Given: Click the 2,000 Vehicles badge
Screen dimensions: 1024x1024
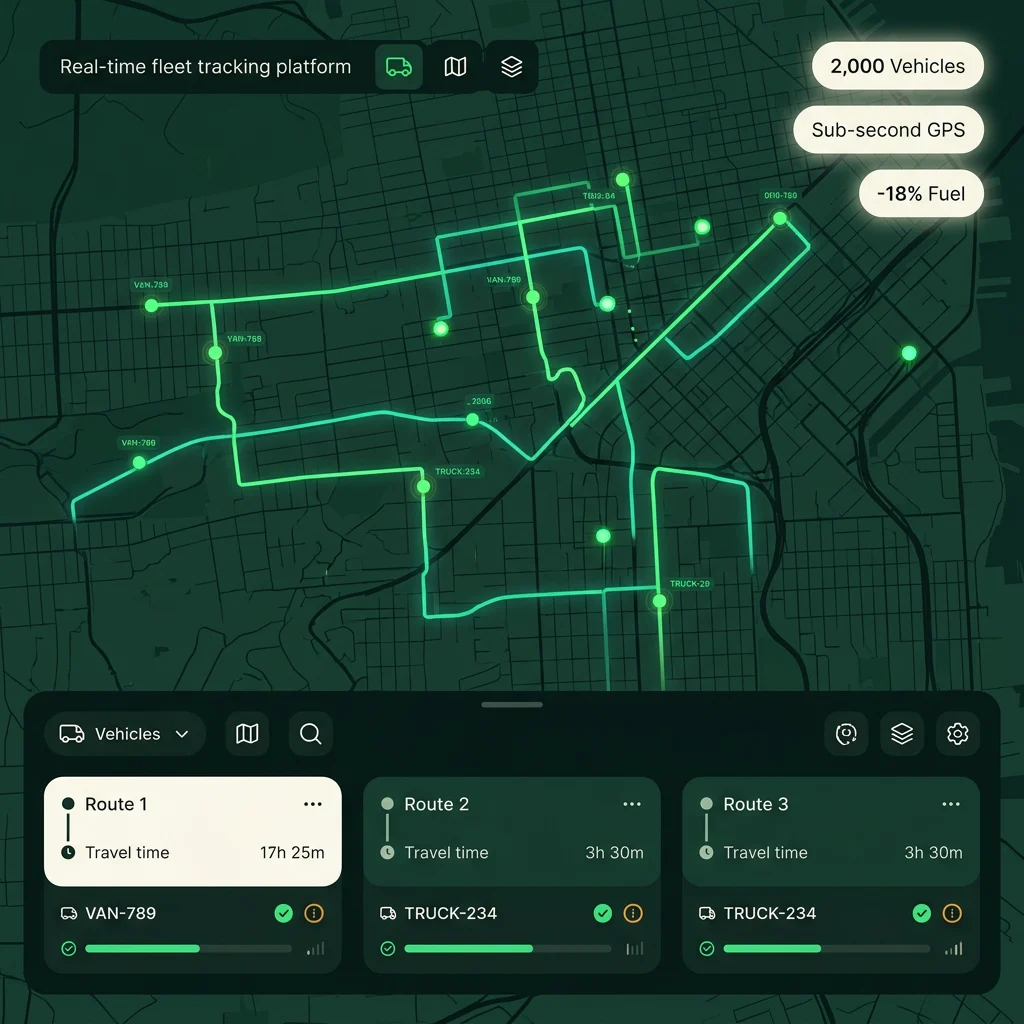Looking at the screenshot, I should coord(897,65).
